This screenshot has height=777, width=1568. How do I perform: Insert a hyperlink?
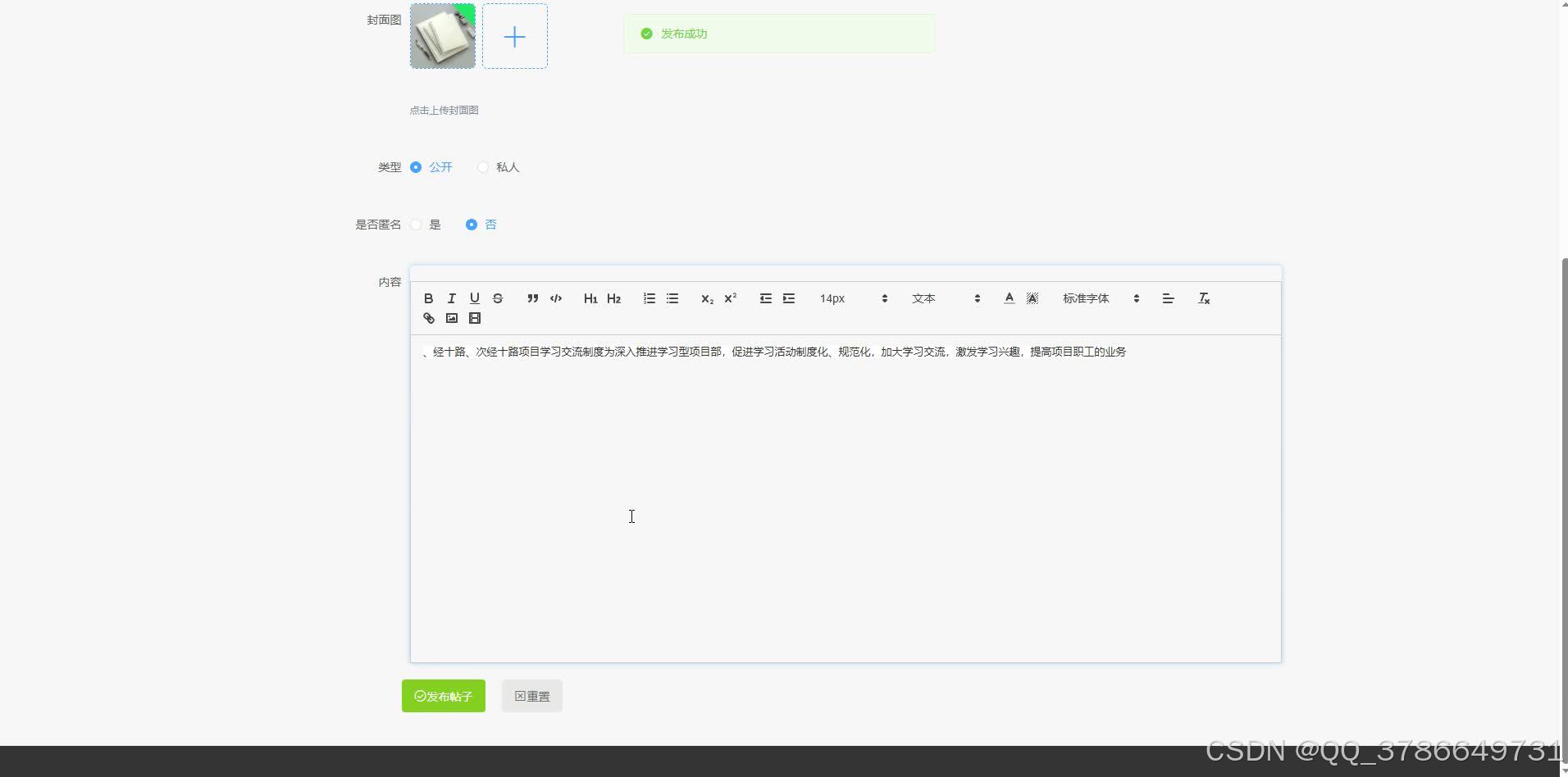[428, 318]
